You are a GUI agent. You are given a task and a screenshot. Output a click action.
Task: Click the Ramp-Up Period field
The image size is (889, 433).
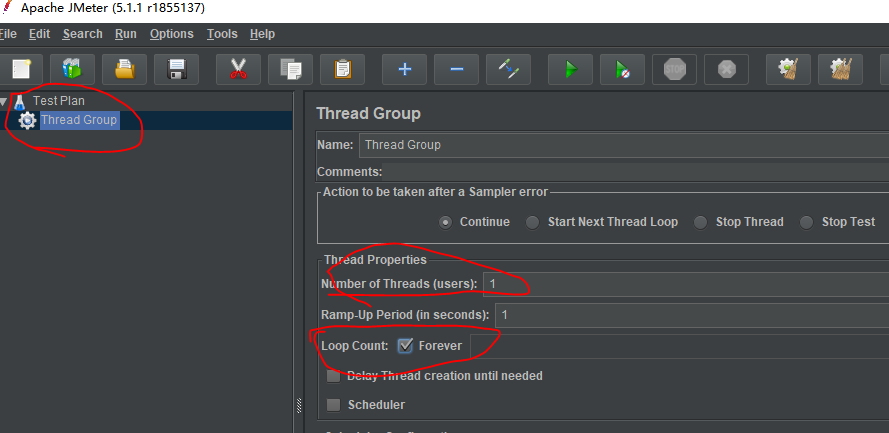click(x=692, y=315)
